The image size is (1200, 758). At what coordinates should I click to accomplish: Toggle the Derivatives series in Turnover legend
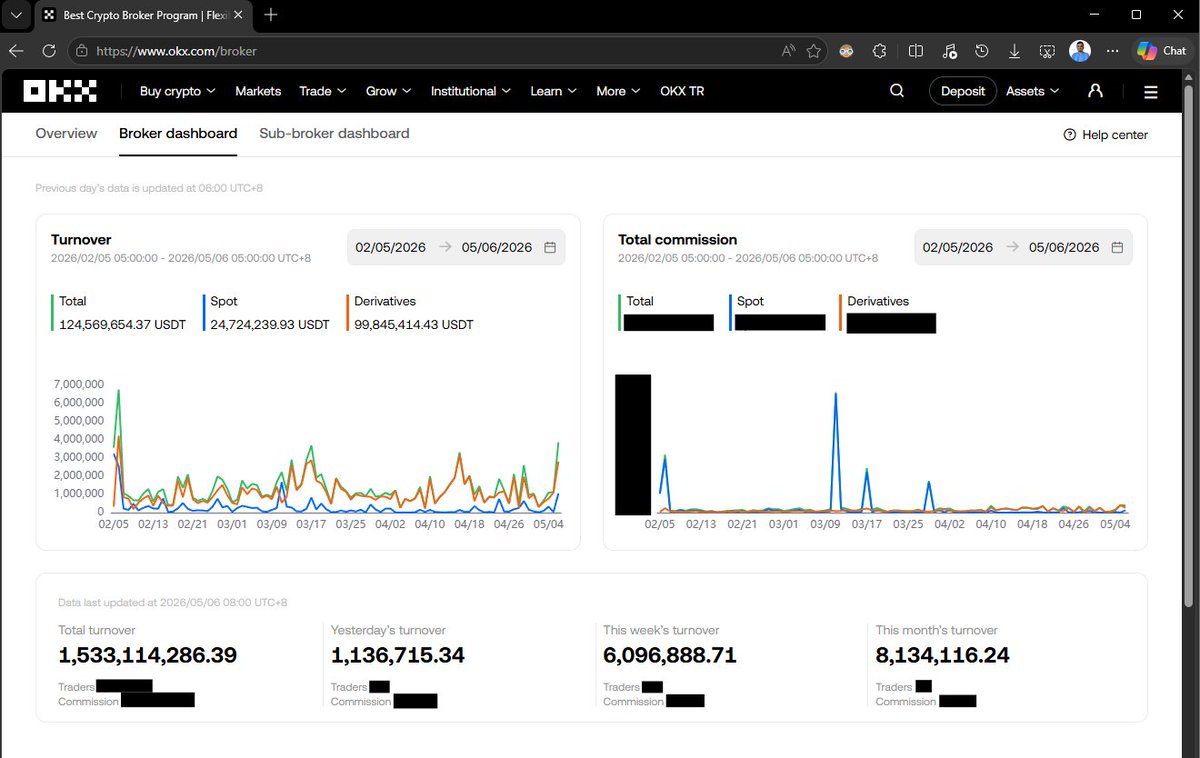(x=385, y=301)
